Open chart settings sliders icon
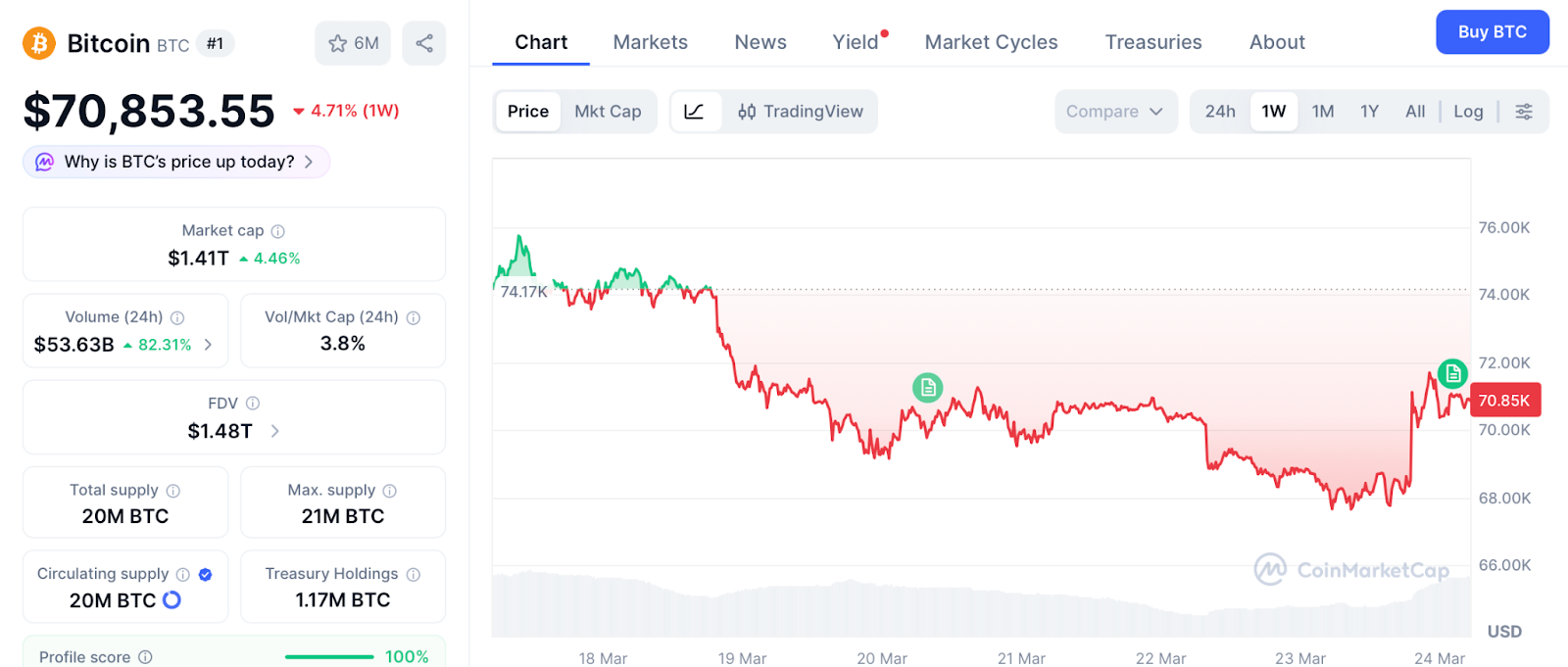This screenshot has height=667, width=1568. click(1524, 112)
